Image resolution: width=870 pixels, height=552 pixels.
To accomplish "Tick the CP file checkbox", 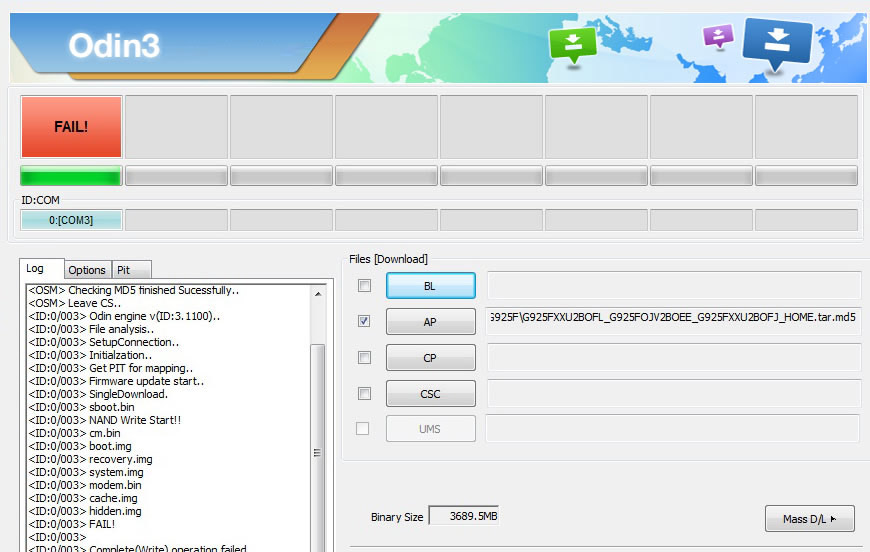I will click(x=364, y=357).
